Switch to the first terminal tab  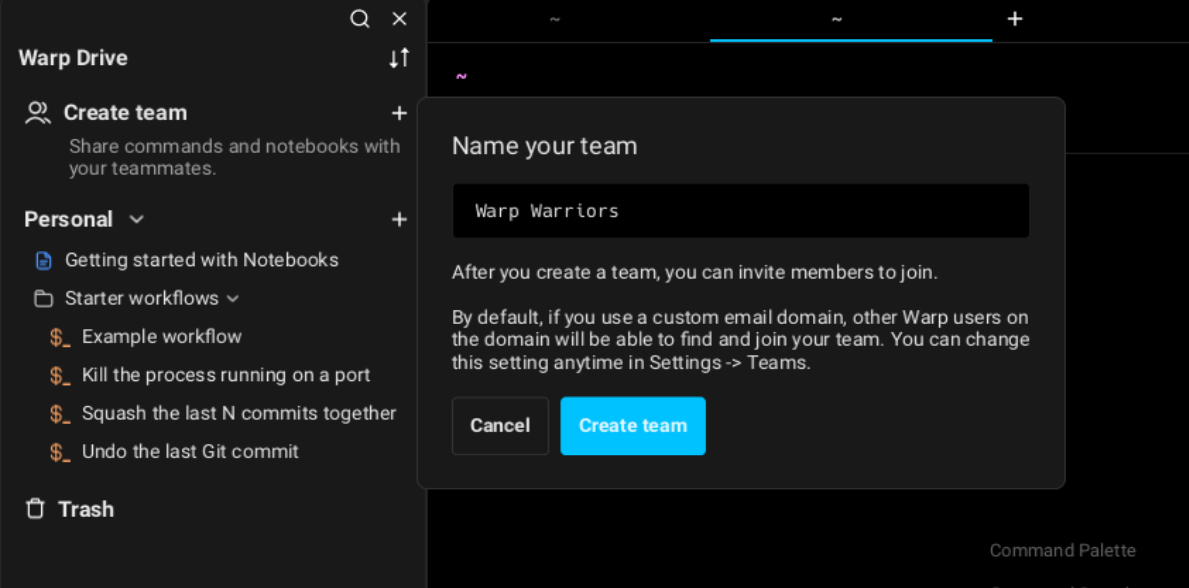[x=555, y=20]
